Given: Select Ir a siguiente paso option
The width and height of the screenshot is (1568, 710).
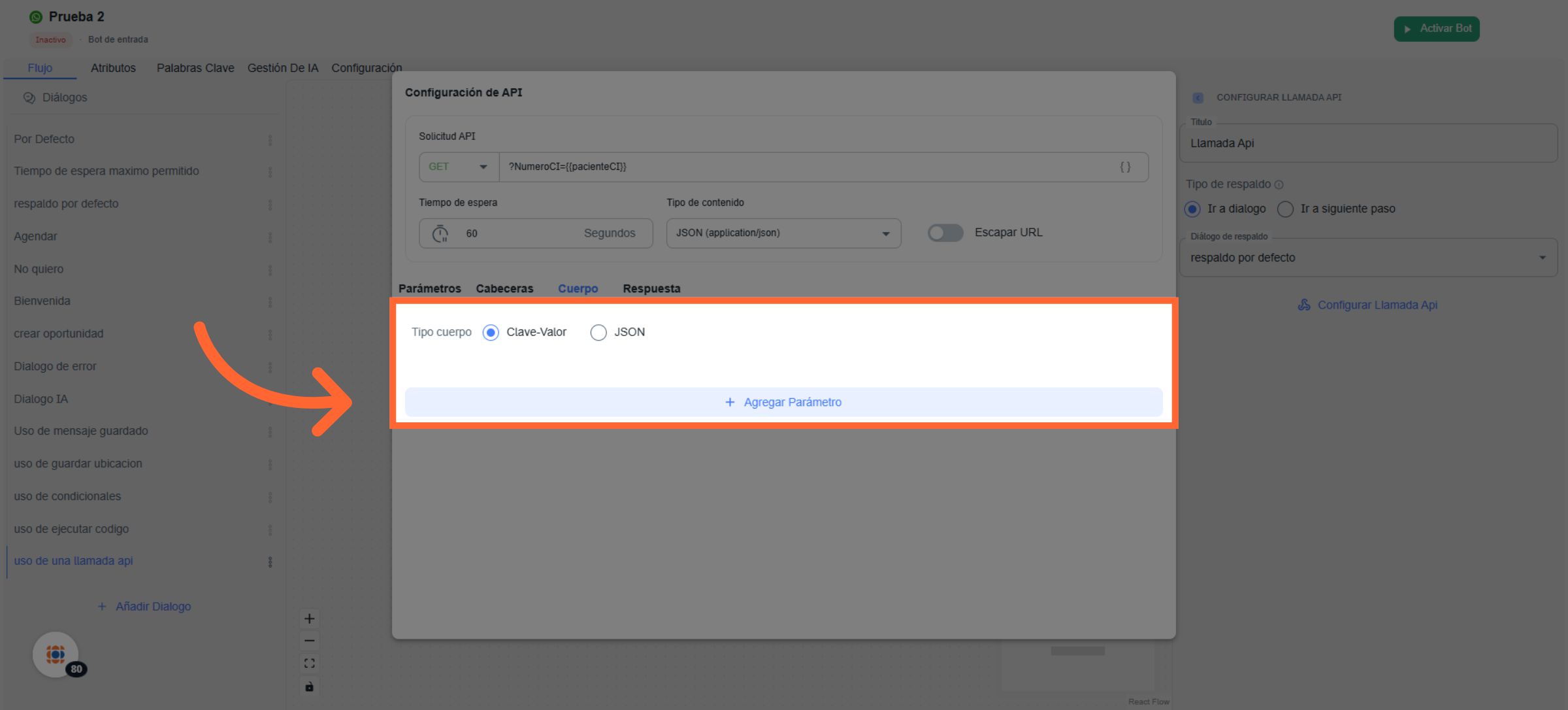Looking at the screenshot, I should (1286, 209).
